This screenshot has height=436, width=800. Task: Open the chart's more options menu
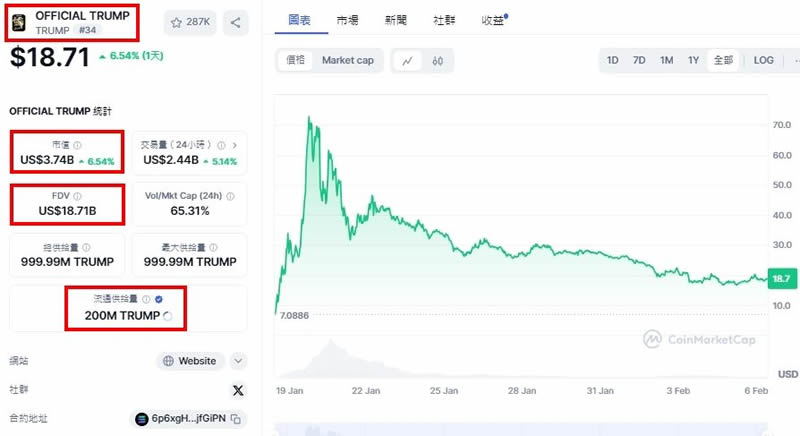pos(794,61)
